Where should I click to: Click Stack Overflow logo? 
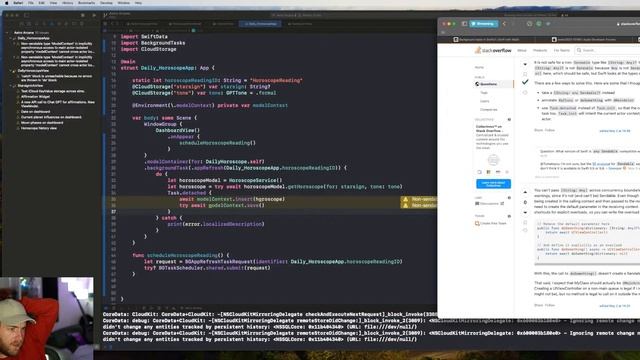pos(493,50)
